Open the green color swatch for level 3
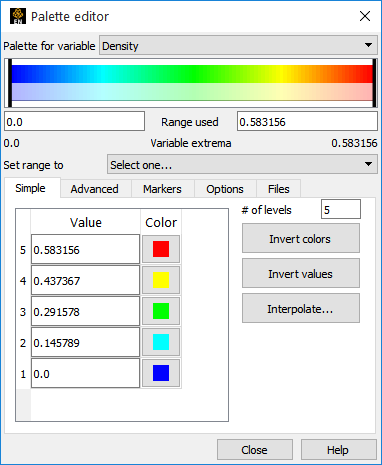Image resolution: width=382 pixels, height=465 pixels. coord(161,311)
